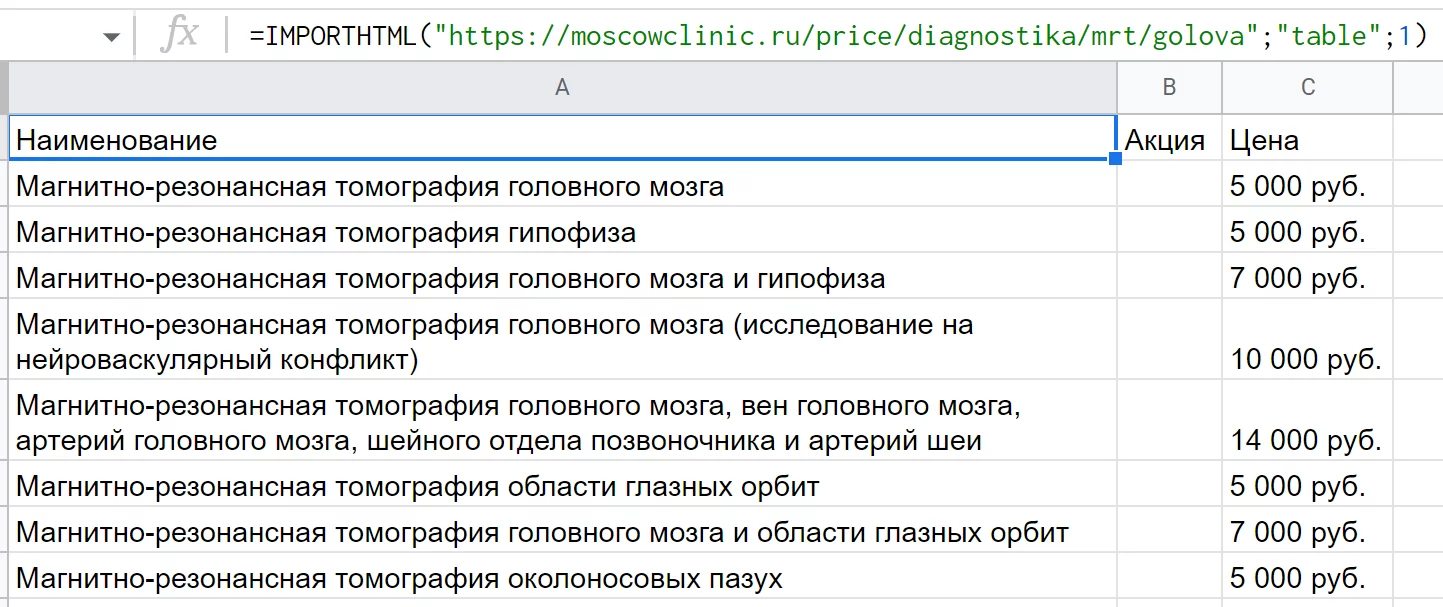Select column A header
Image resolution: width=1443 pixels, height=607 pixels.
(x=562, y=88)
